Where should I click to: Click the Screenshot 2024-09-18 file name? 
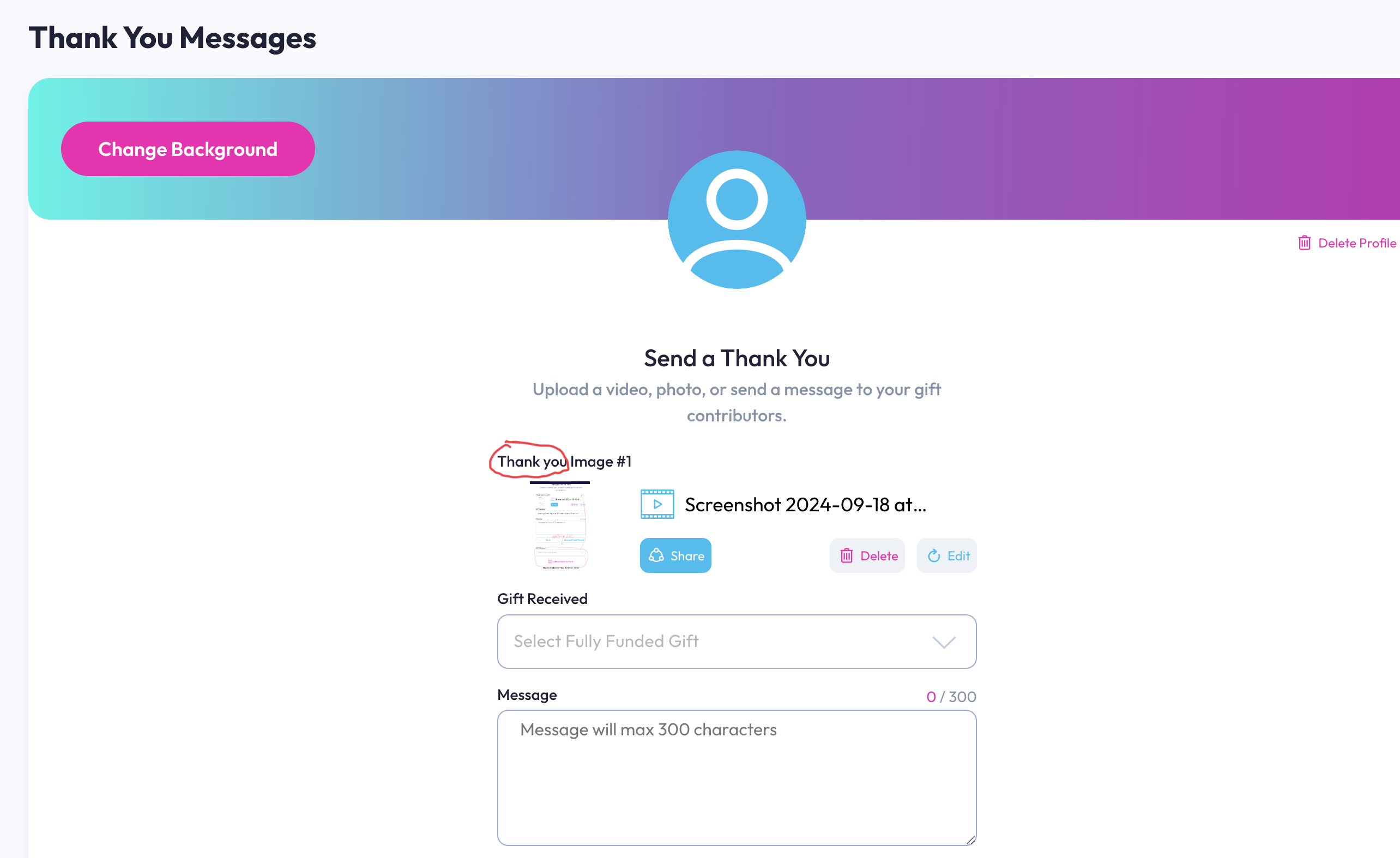[x=805, y=504]
